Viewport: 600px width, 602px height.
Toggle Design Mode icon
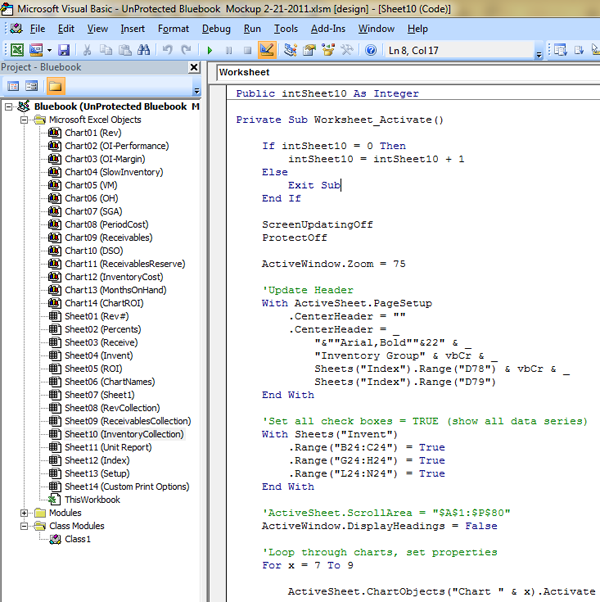(267, 50)
